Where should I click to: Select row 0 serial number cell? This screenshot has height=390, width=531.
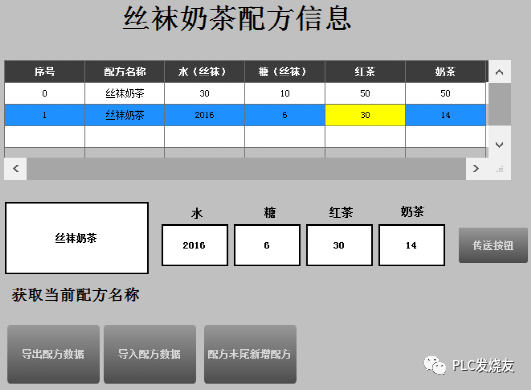point(44,93)
